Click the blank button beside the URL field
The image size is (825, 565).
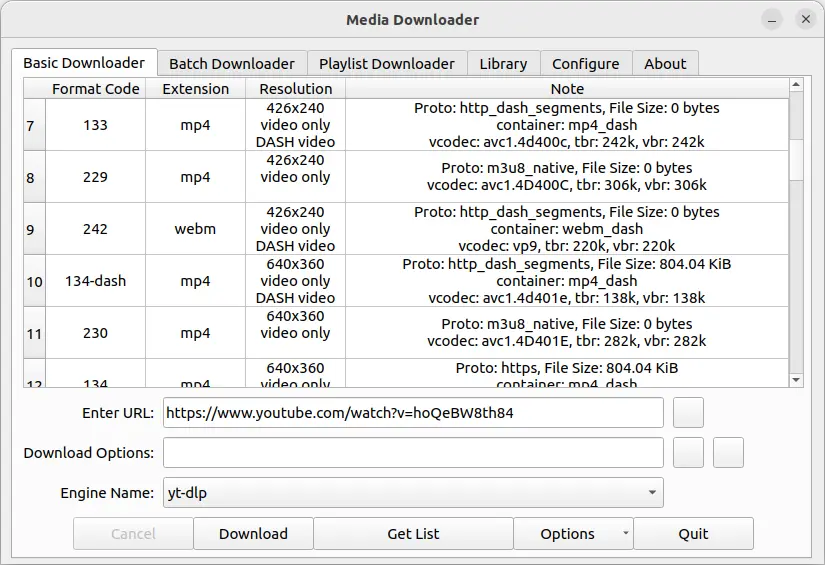pos(688,412)
